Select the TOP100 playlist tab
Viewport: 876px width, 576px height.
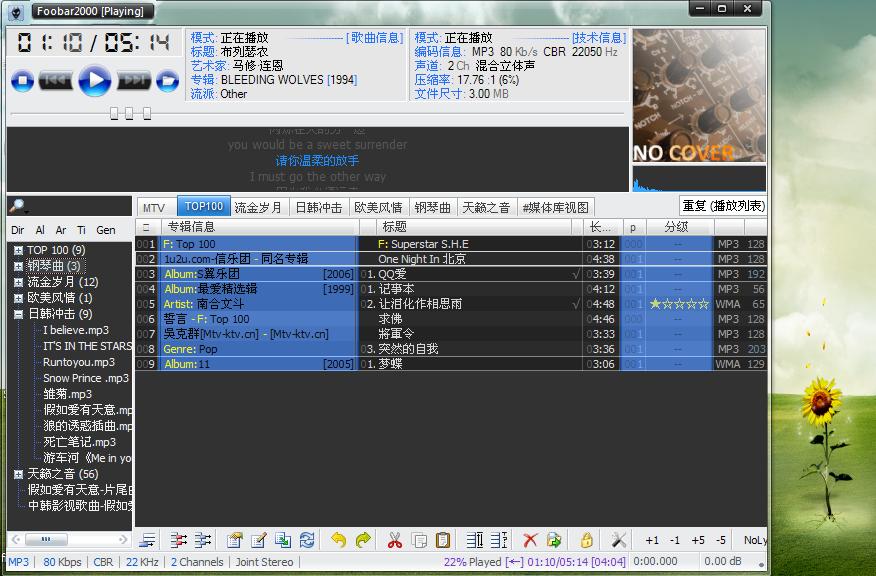[203, 206]
